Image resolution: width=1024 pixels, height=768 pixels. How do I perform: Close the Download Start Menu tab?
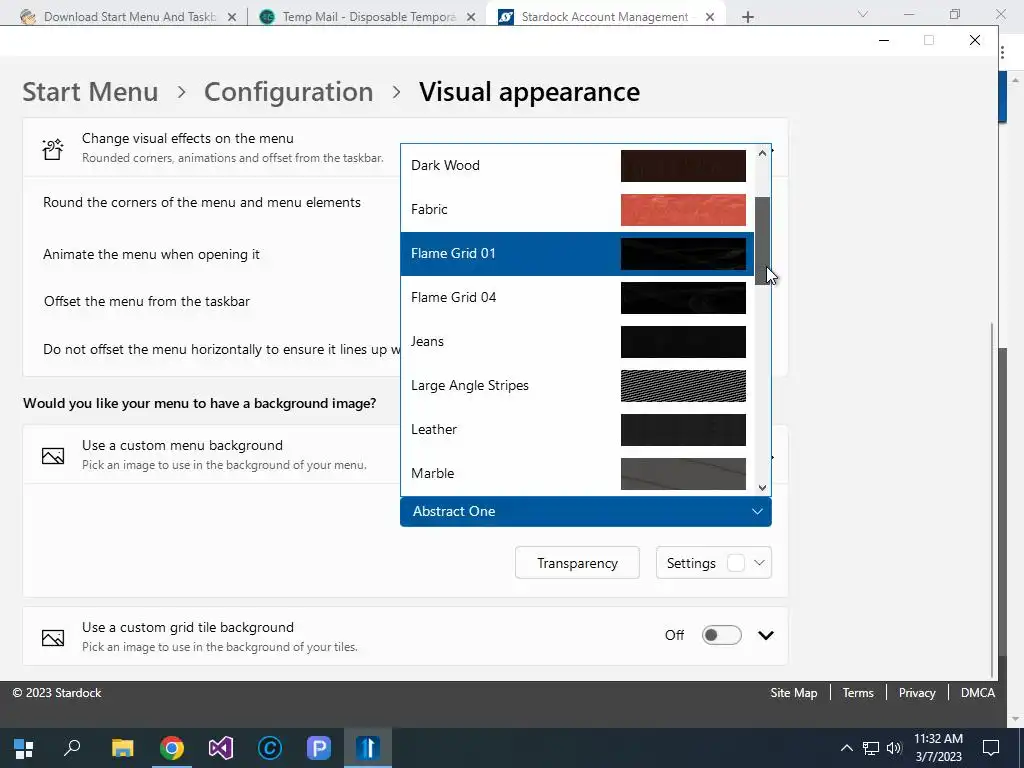click(x=232, y=18)
